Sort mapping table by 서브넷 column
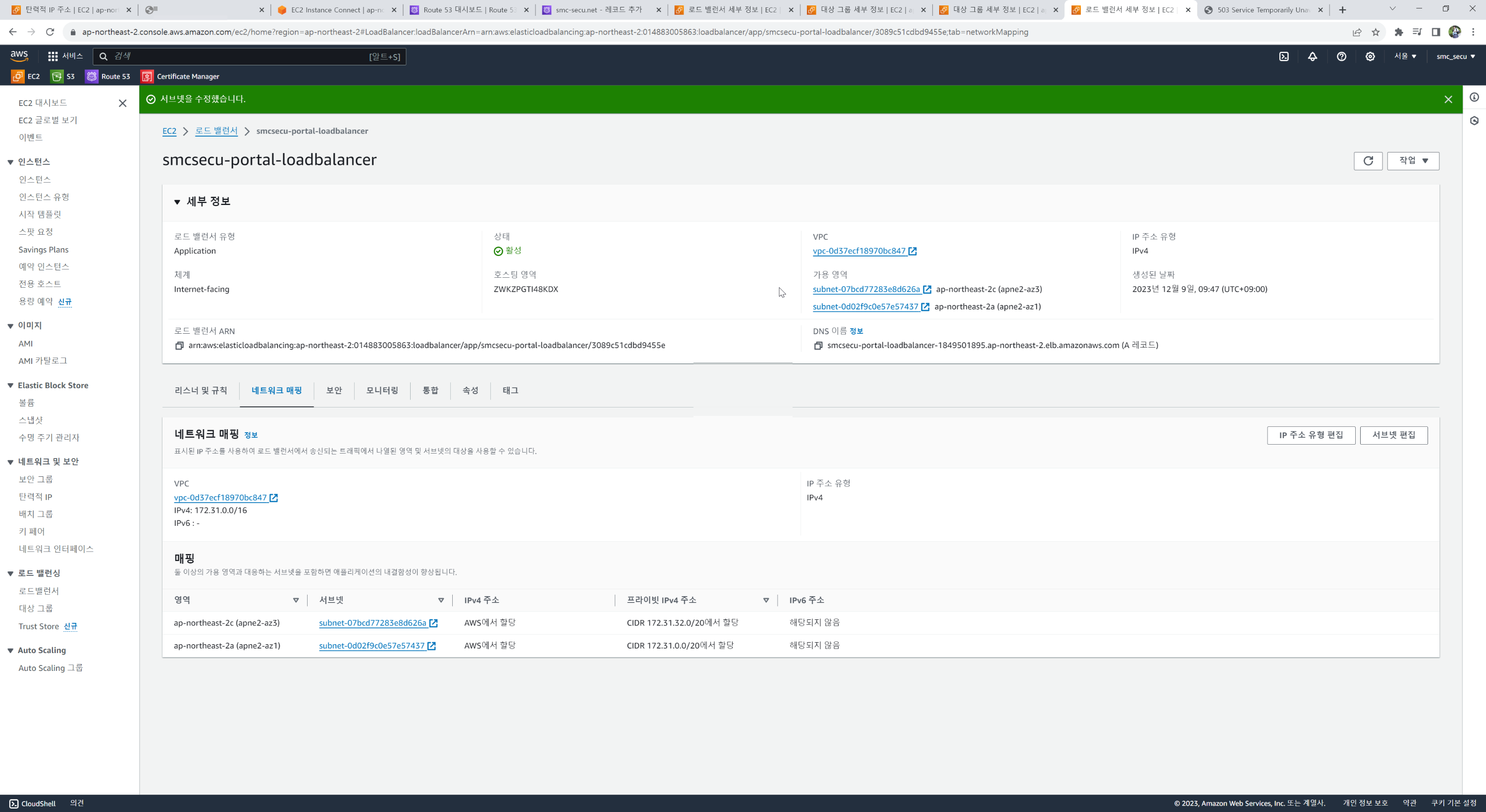 click(x=441, y=601)
